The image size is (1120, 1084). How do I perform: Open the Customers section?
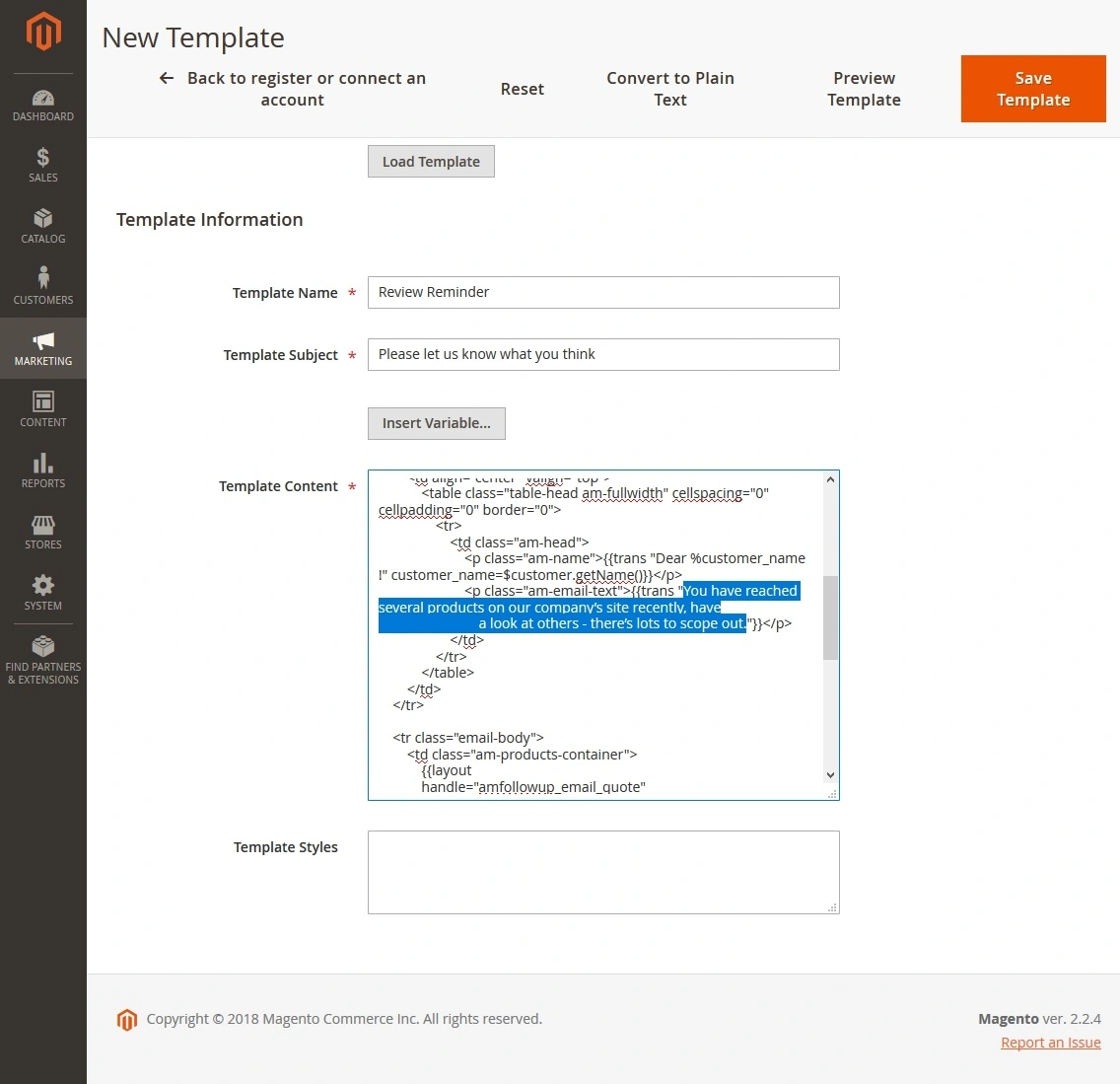coord(42,285)
